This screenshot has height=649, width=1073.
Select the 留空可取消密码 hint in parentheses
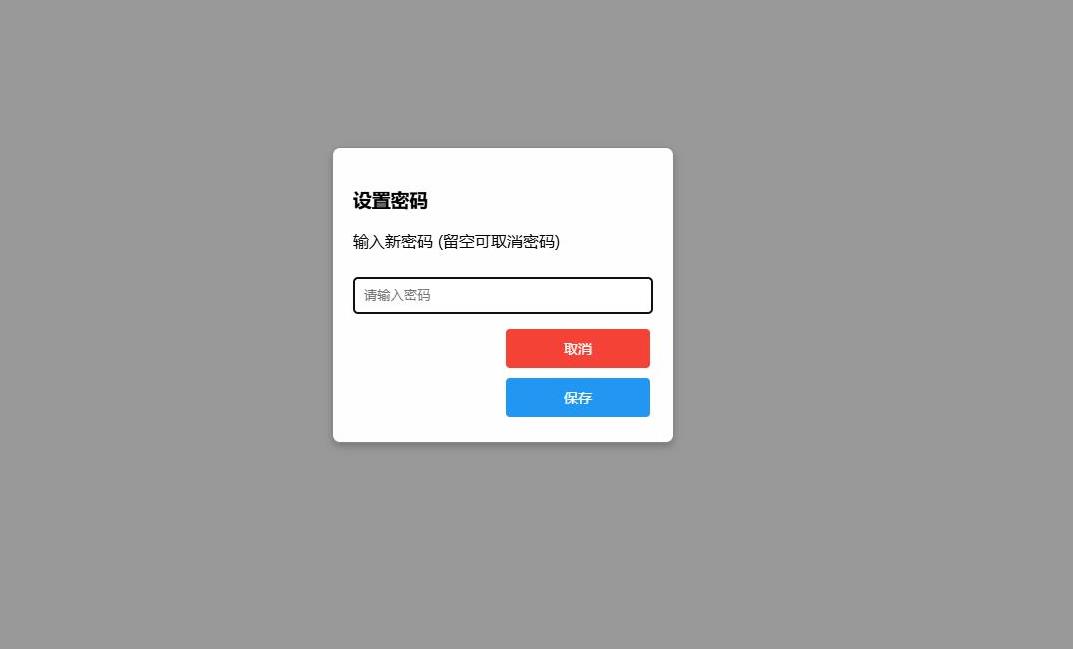point(499,242)
